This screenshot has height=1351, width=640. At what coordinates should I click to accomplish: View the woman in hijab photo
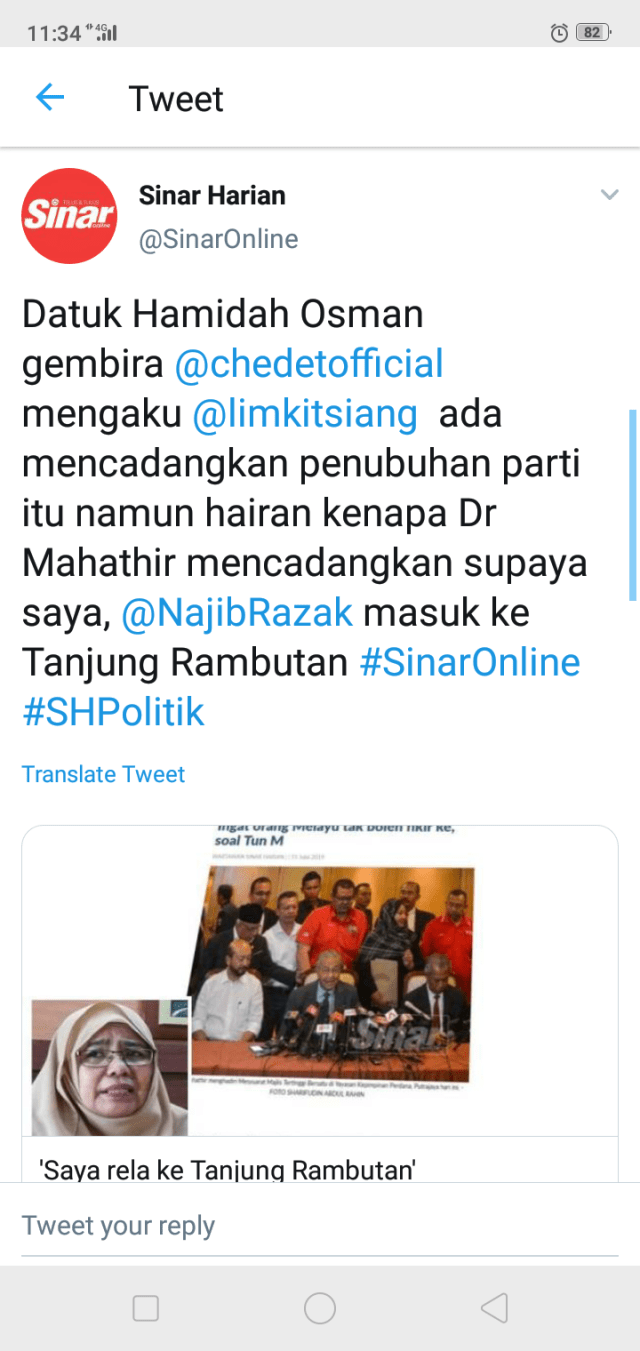(x=109, y=1067)
